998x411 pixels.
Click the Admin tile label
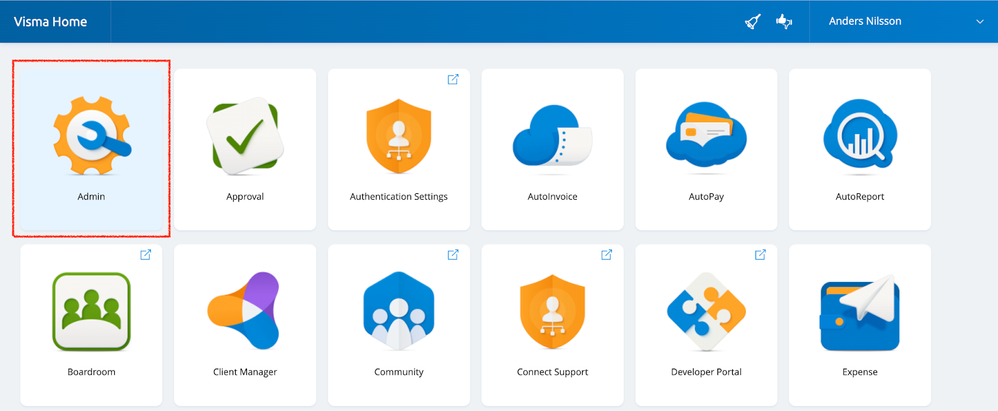click(x=91, y=197)
